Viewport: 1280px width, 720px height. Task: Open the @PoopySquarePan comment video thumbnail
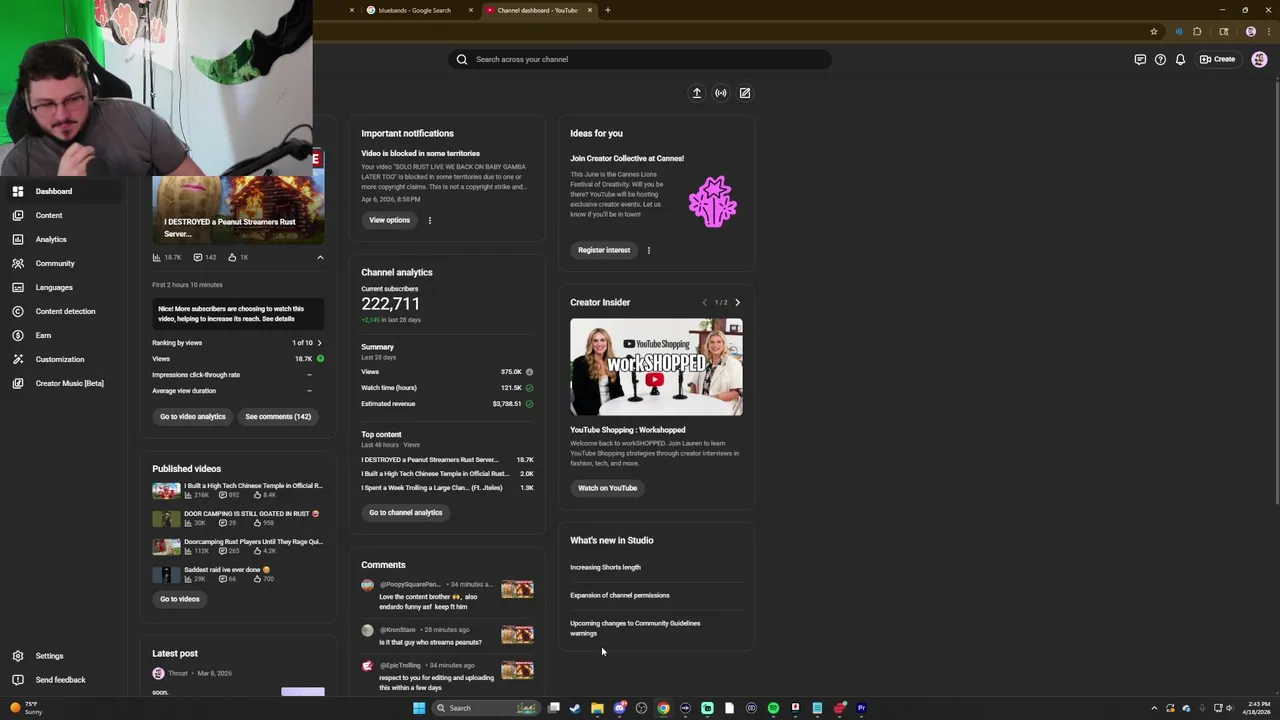tap(517, 589)
